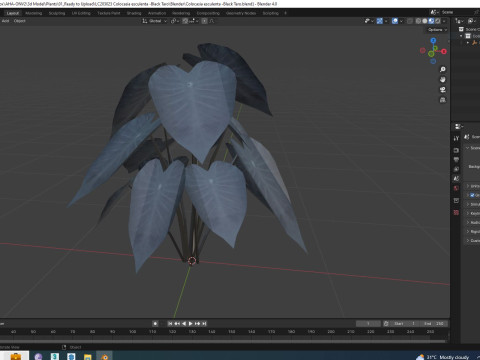Screen dimensions: 480x360
Task: Click the blue Z axis on navigation gizmo
Action: point(433,40)
